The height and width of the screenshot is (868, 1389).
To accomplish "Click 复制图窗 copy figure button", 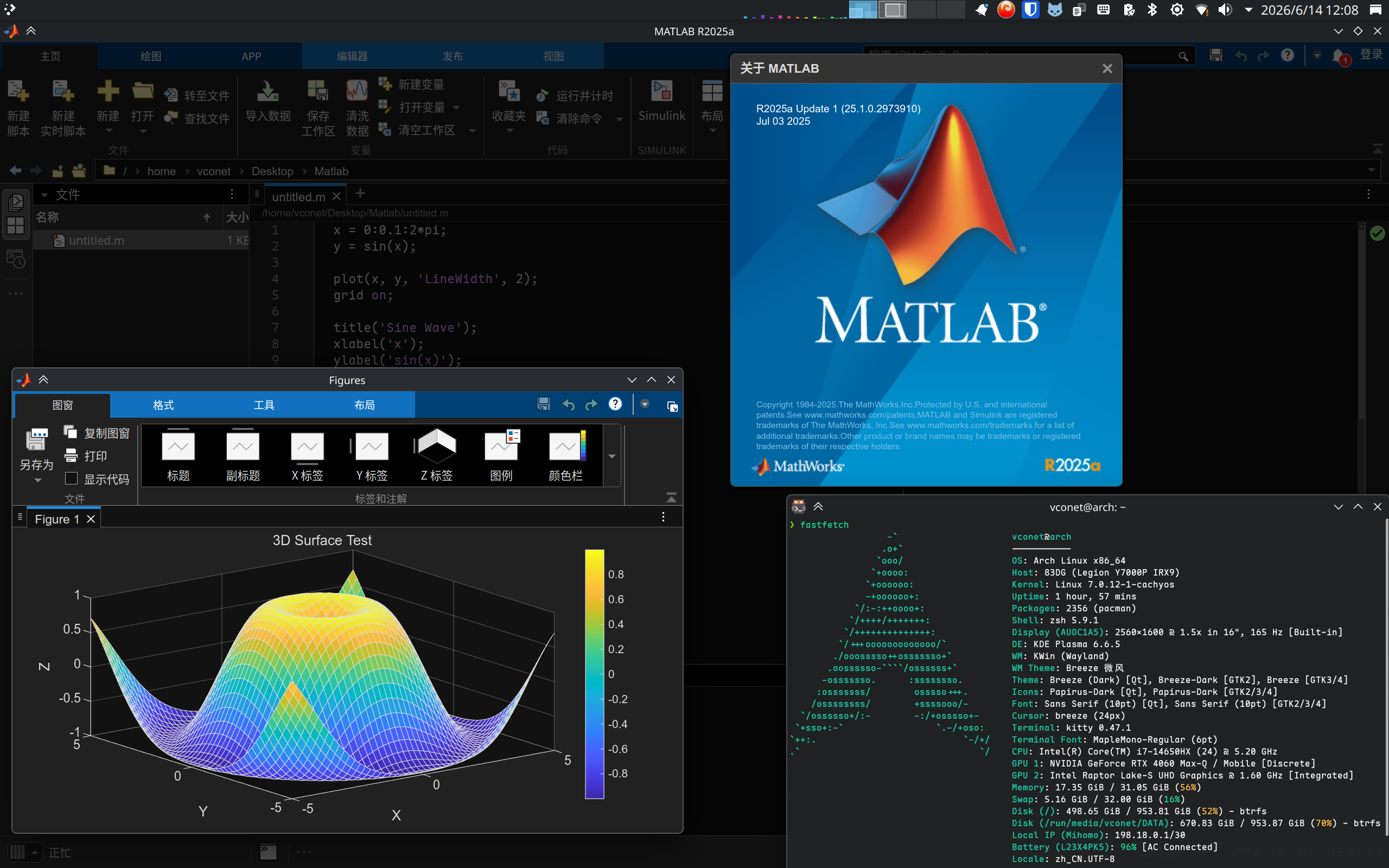I will pyautogui.click(x=98, y=433).
